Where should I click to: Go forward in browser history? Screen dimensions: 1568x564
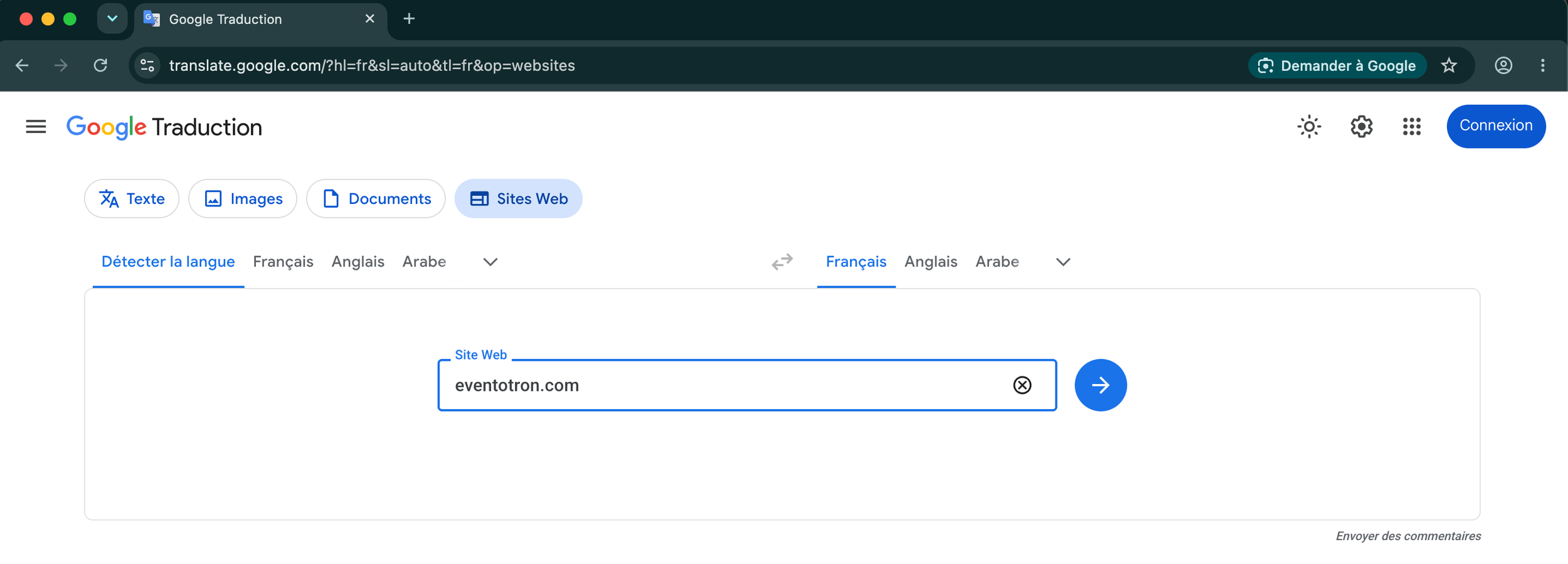(x=61, y=65)
